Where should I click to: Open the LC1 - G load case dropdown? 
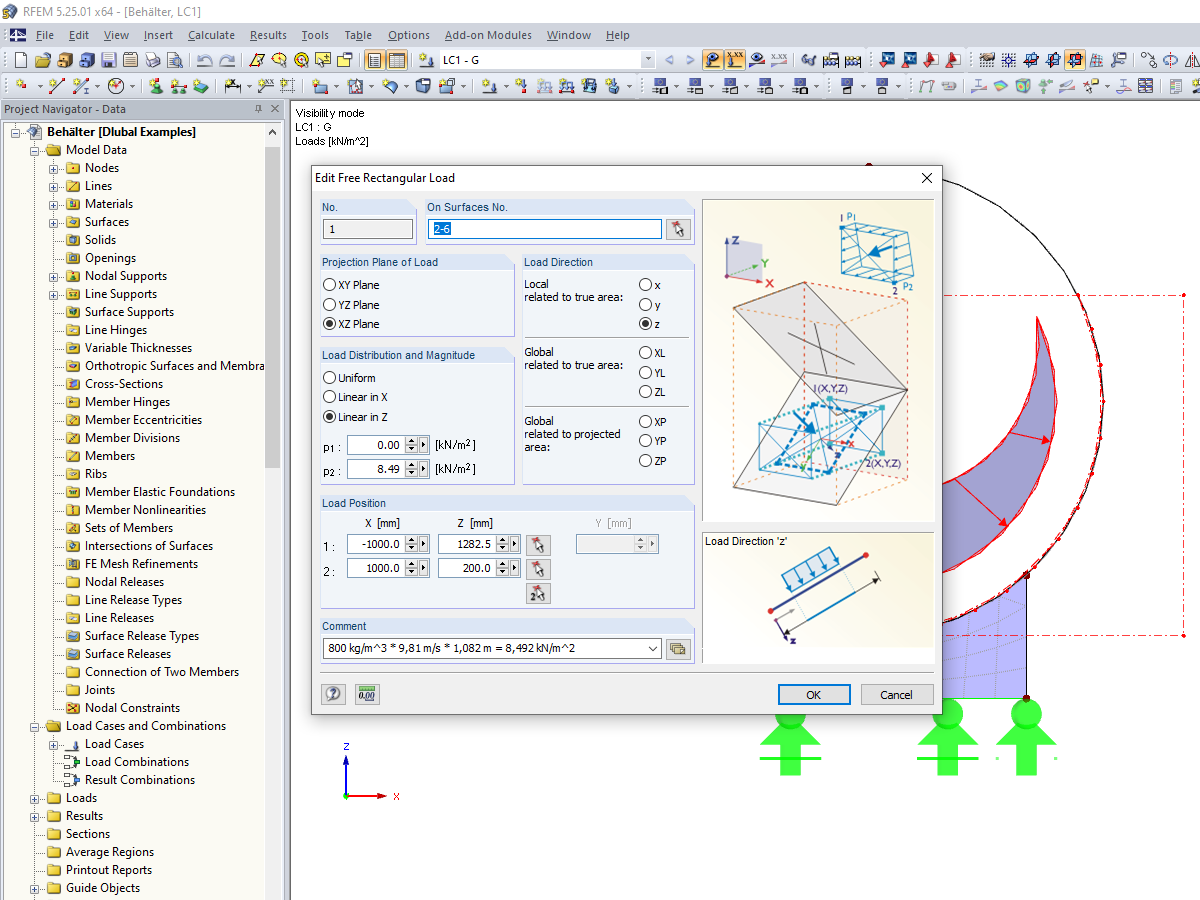click(647, 60)
